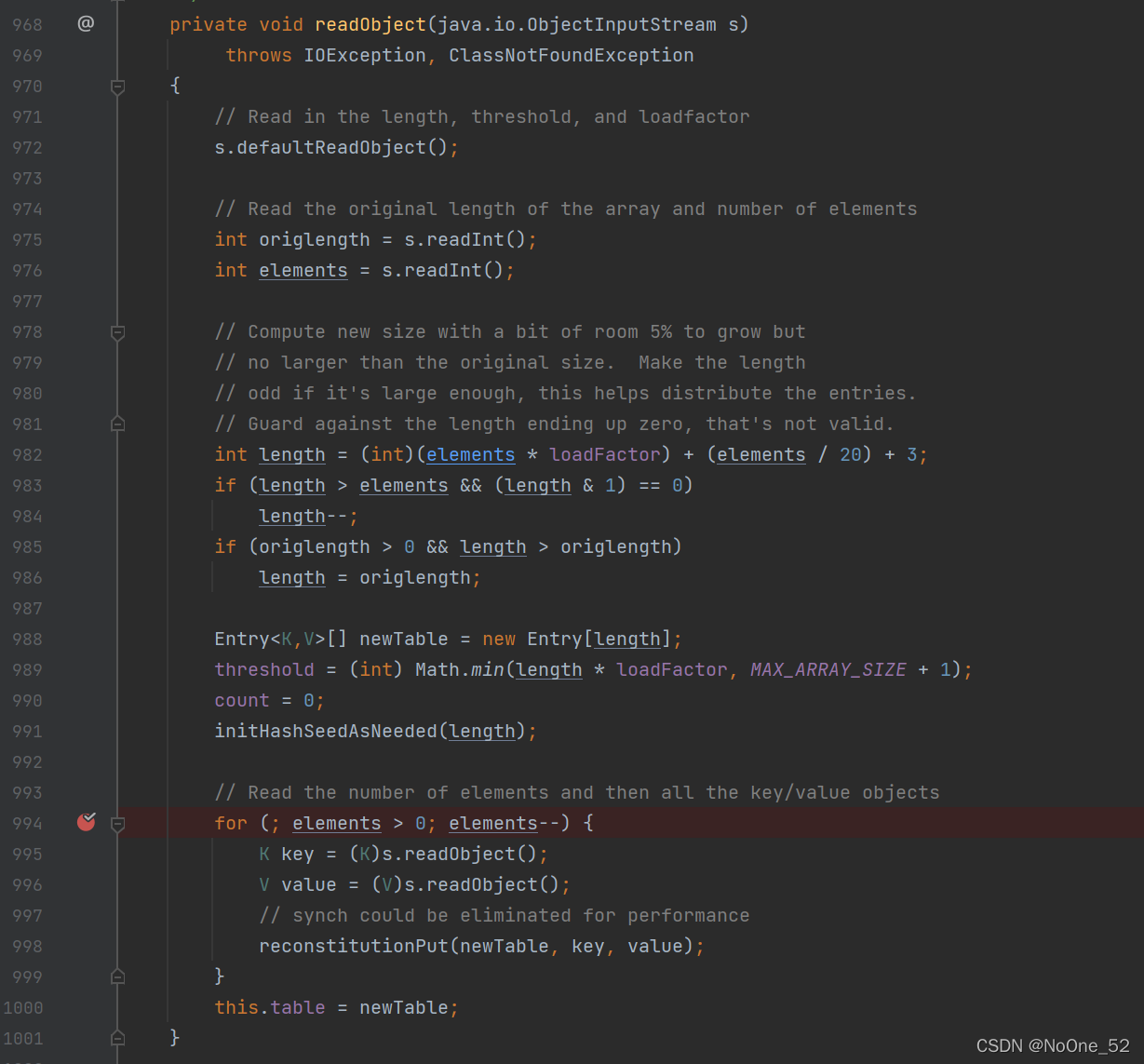Click the threshold field on line 989

(x=264, y=670)
